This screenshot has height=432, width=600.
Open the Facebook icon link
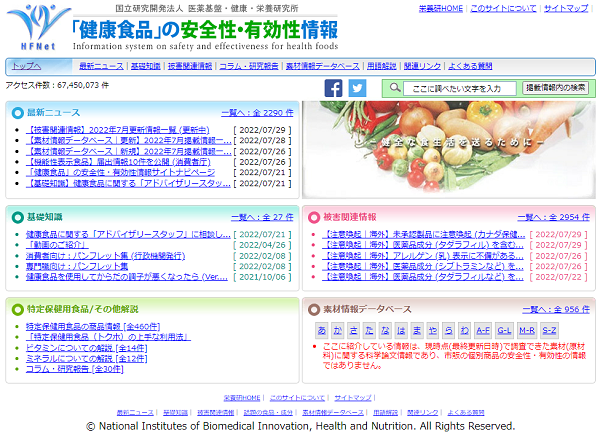coord(333,88)
